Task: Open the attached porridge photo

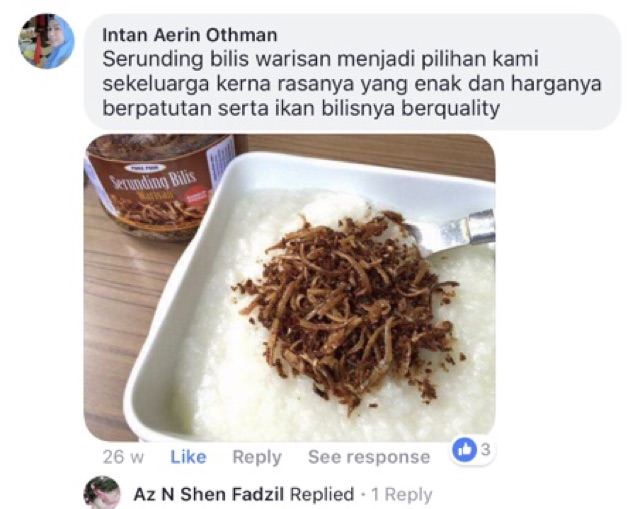Action: (289, 288)
